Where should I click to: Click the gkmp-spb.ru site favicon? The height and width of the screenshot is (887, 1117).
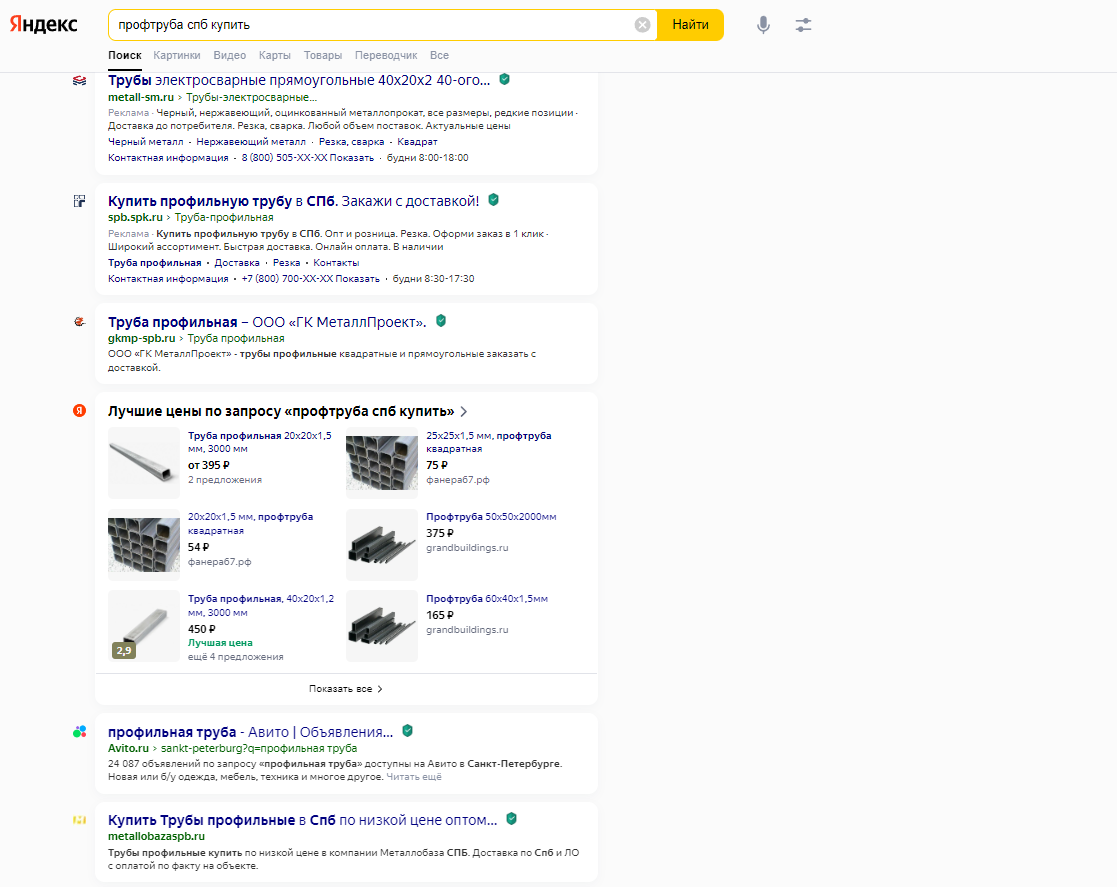tap(80, 322)
